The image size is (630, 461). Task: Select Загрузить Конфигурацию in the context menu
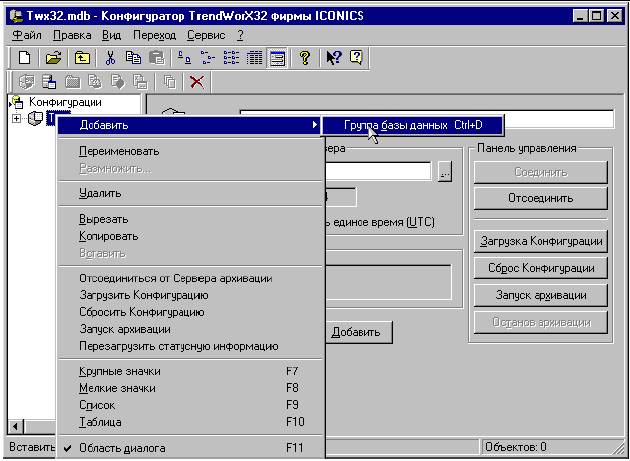190,295
